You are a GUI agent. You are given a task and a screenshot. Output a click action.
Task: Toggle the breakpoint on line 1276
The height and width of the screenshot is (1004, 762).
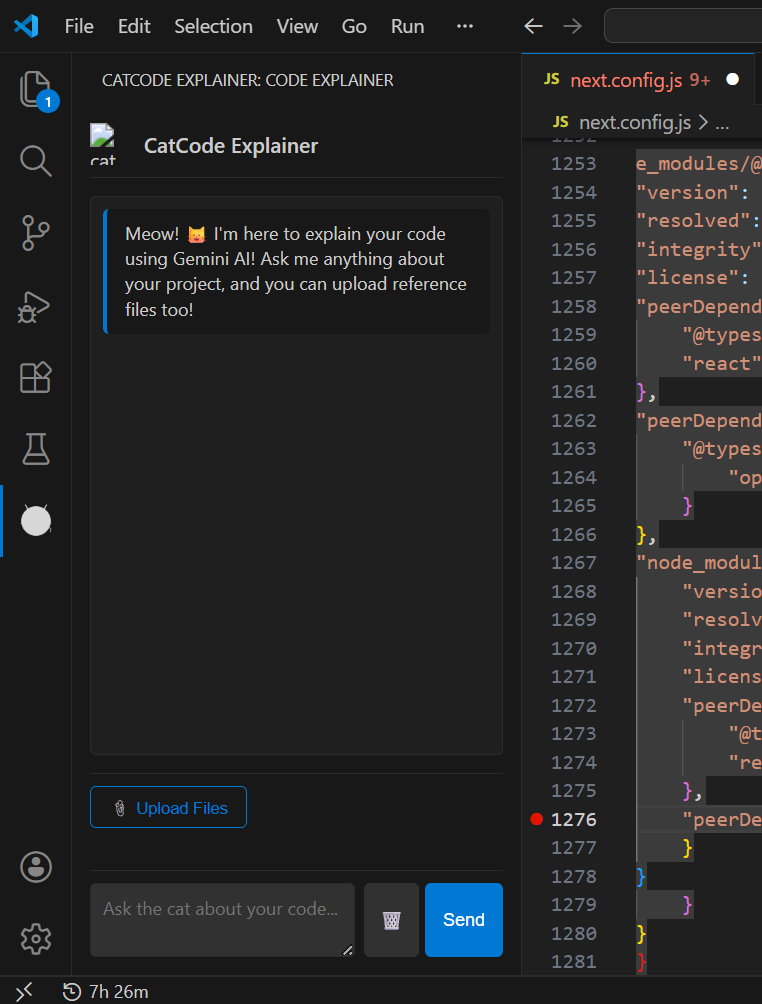(537, 820)
